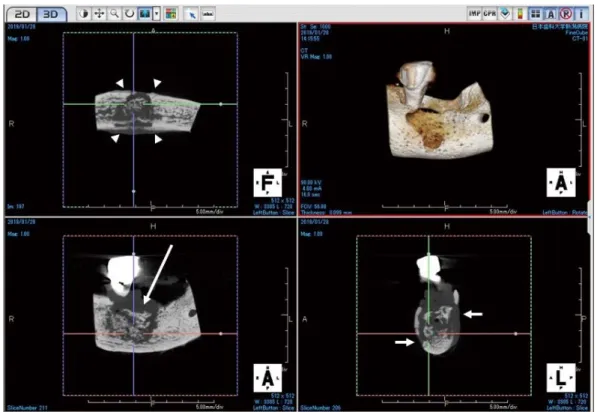Grab the blue crosshair line bottom handle in axial view
This screenshot has width=597, height=412.
coord(133,191)
